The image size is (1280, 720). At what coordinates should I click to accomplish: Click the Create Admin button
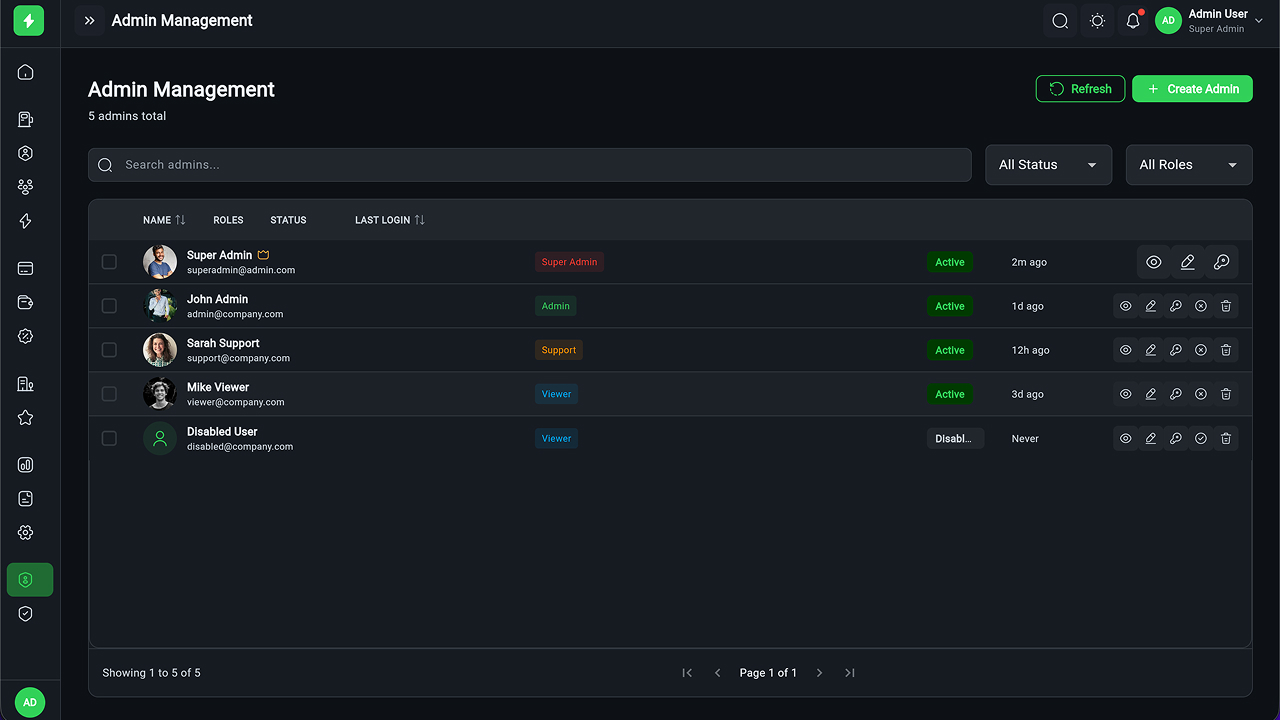[1192, 89]
